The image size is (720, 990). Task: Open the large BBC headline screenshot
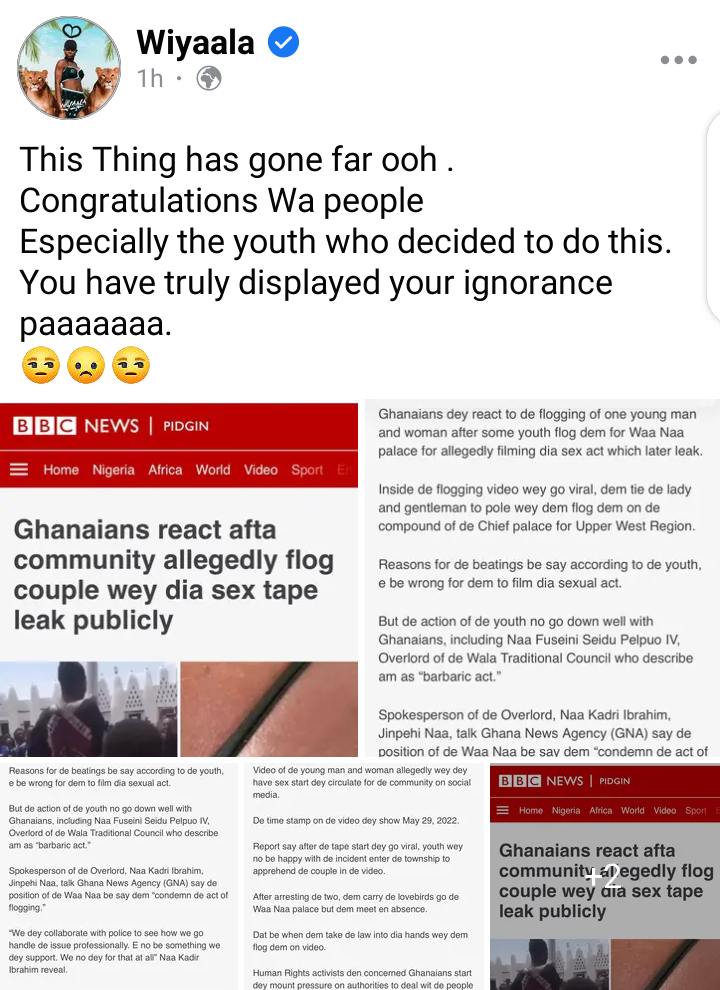click(179, 579)
